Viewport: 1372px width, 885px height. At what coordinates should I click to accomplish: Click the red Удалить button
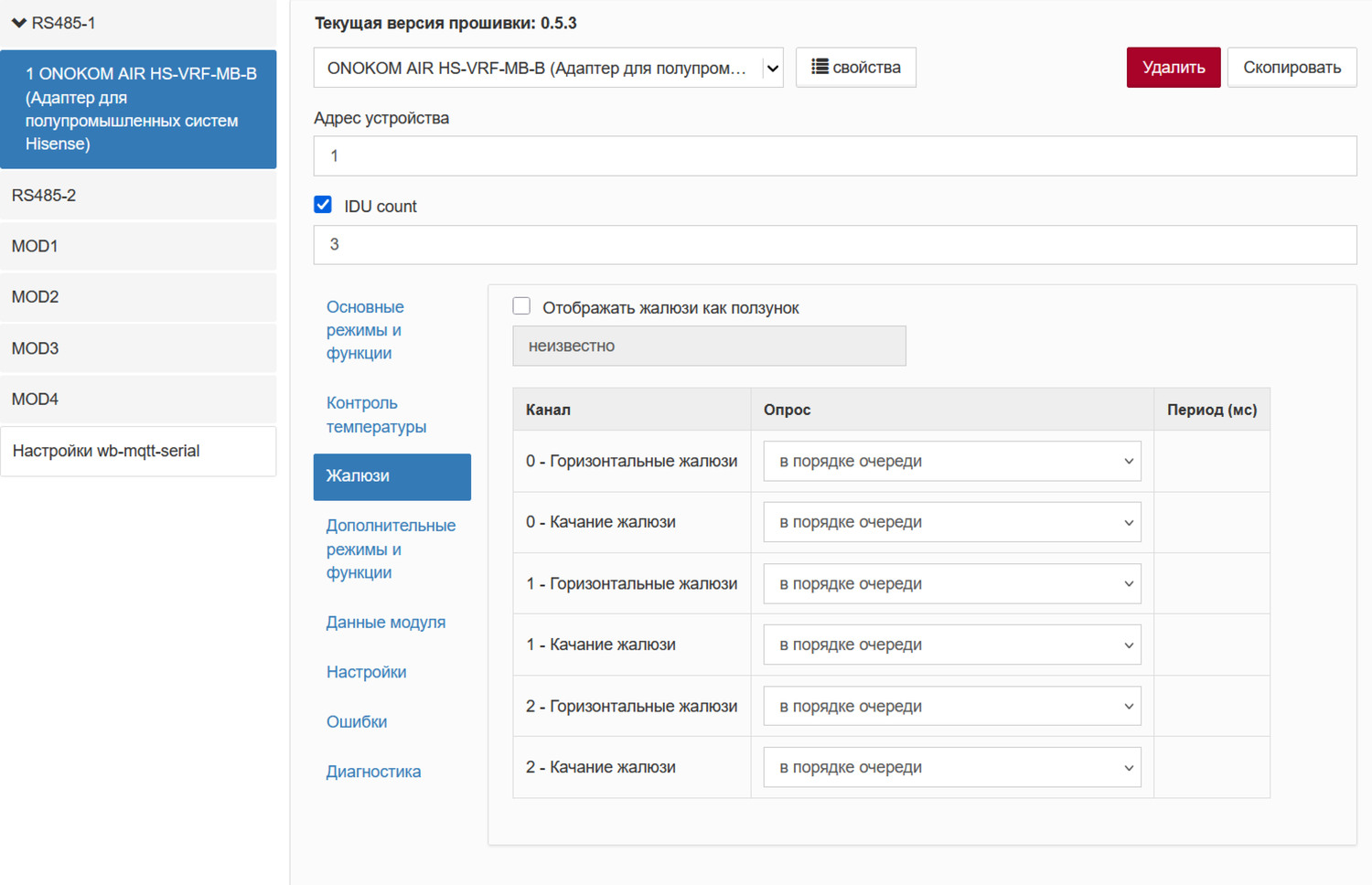pyautogui.click(x=1173, y=68)
